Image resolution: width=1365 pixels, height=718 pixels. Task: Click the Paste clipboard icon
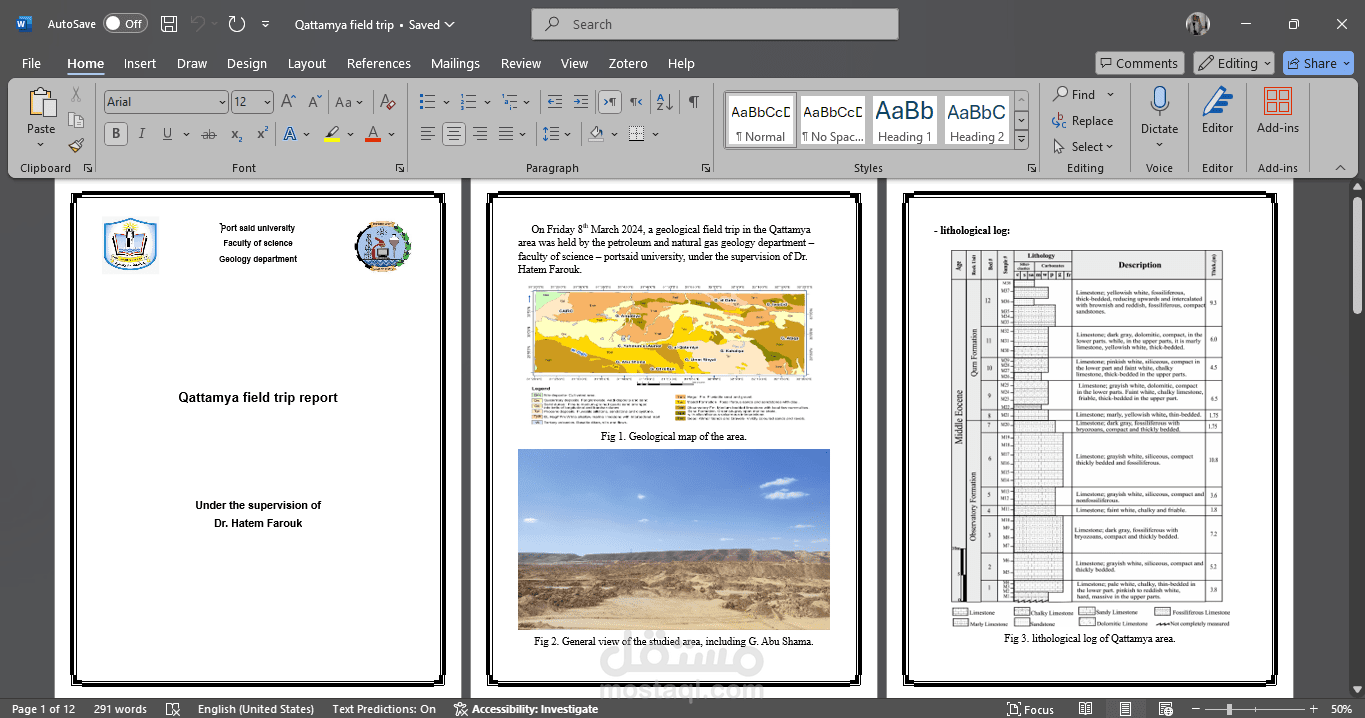42,103
